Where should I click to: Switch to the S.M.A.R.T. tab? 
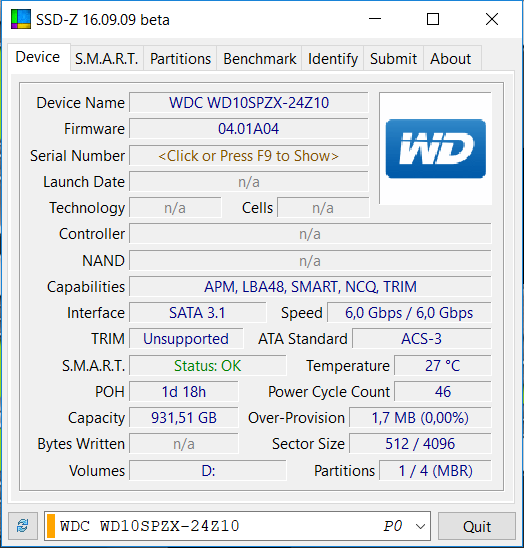point(107,59)
